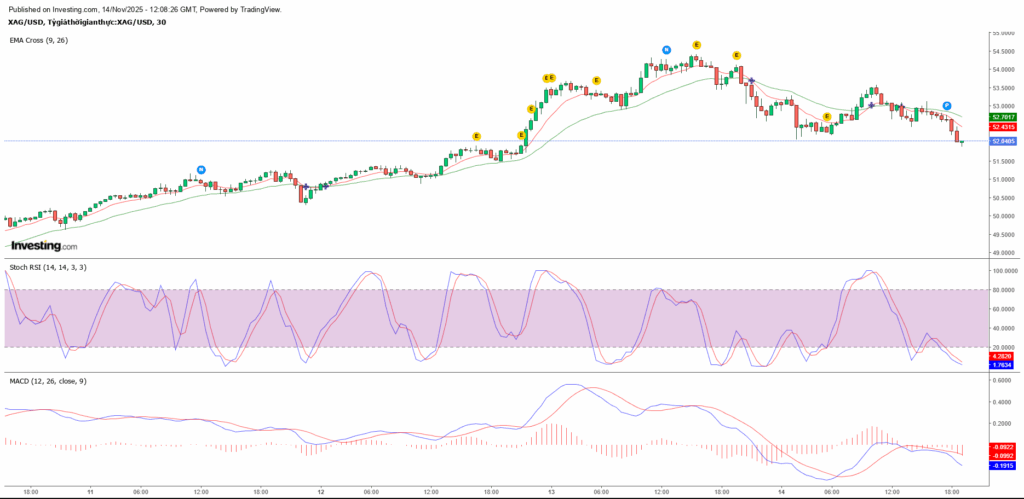Click the blue N marker near the price peak
1024x499 pixels.
pyautogui.click(x=666, y=50)
